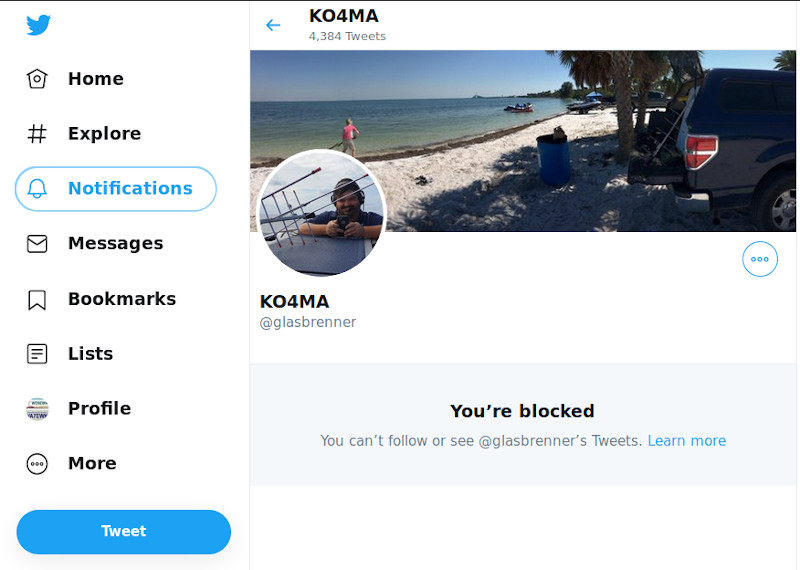Click the Lists document icon
The height and width of the screenshot is (570, 800).
click(37, 354)
